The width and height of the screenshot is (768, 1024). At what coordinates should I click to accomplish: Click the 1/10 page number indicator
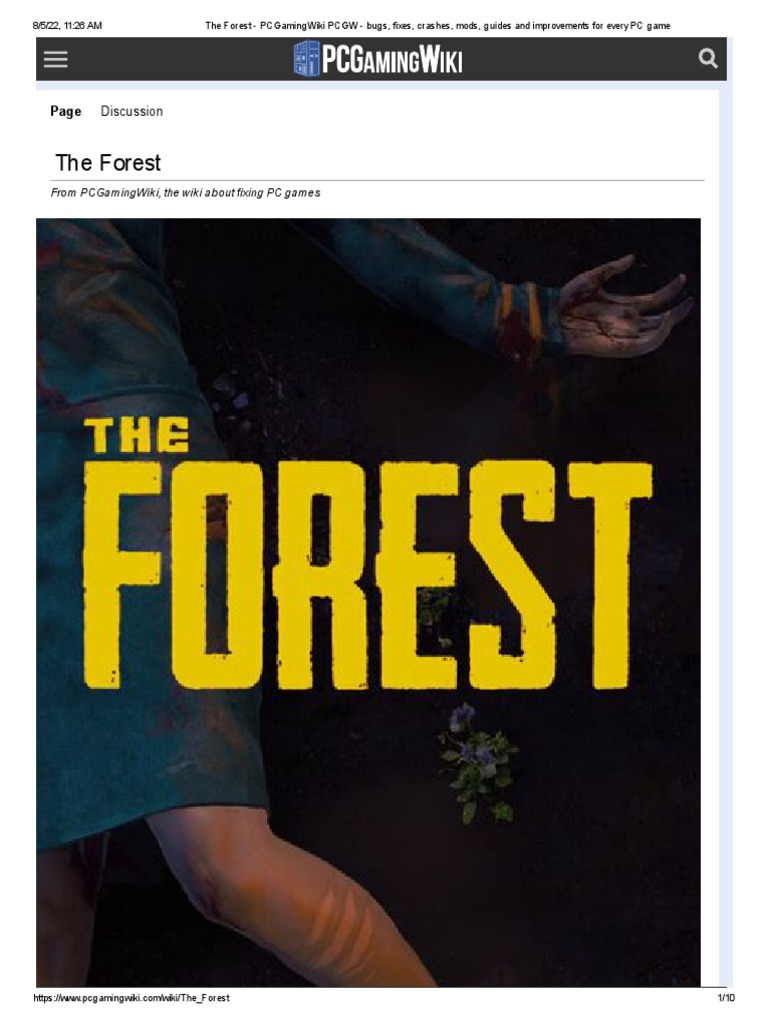[x=725, y=998]
